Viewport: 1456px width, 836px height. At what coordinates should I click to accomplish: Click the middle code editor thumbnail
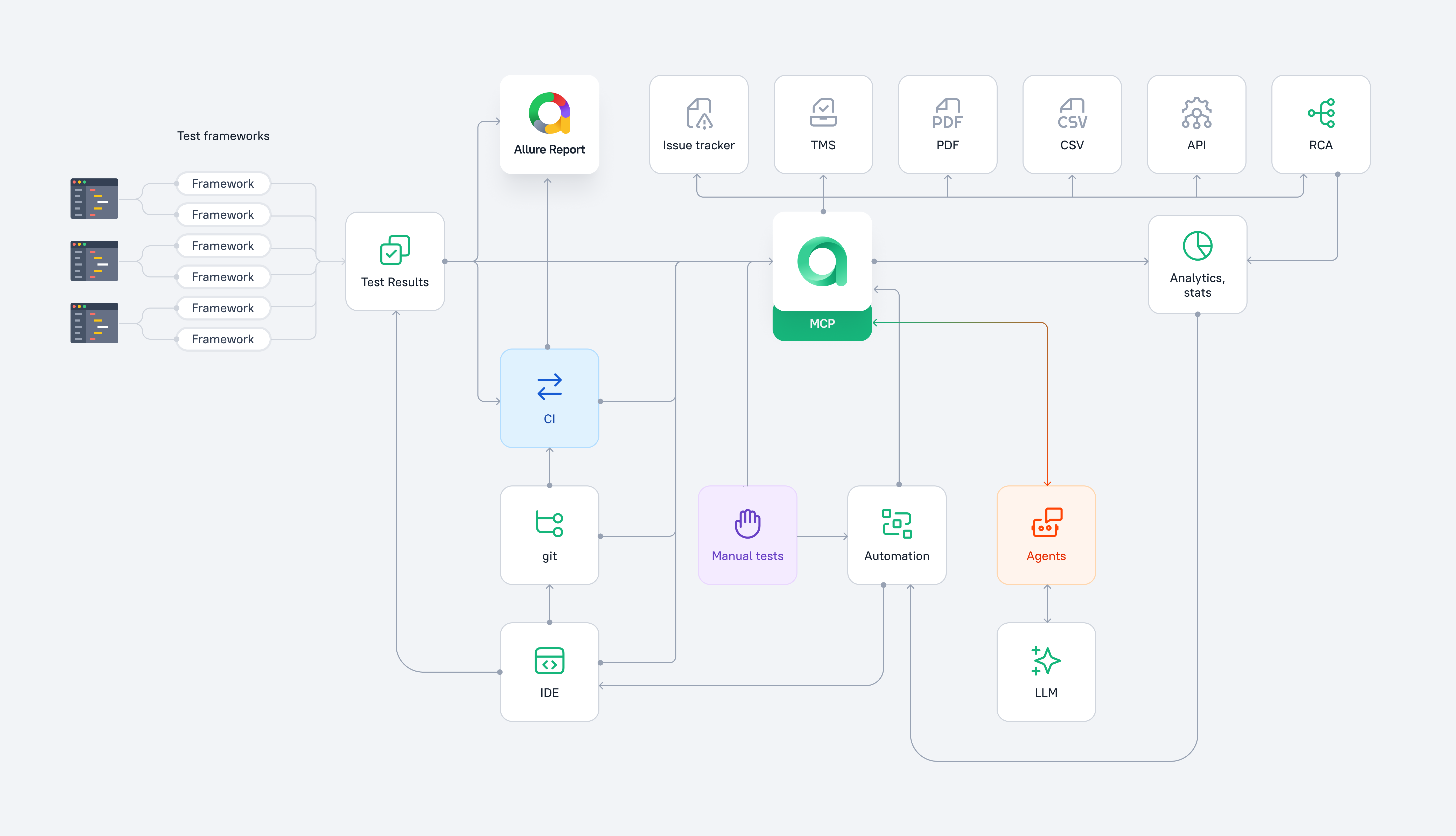(x=94, y=261)
